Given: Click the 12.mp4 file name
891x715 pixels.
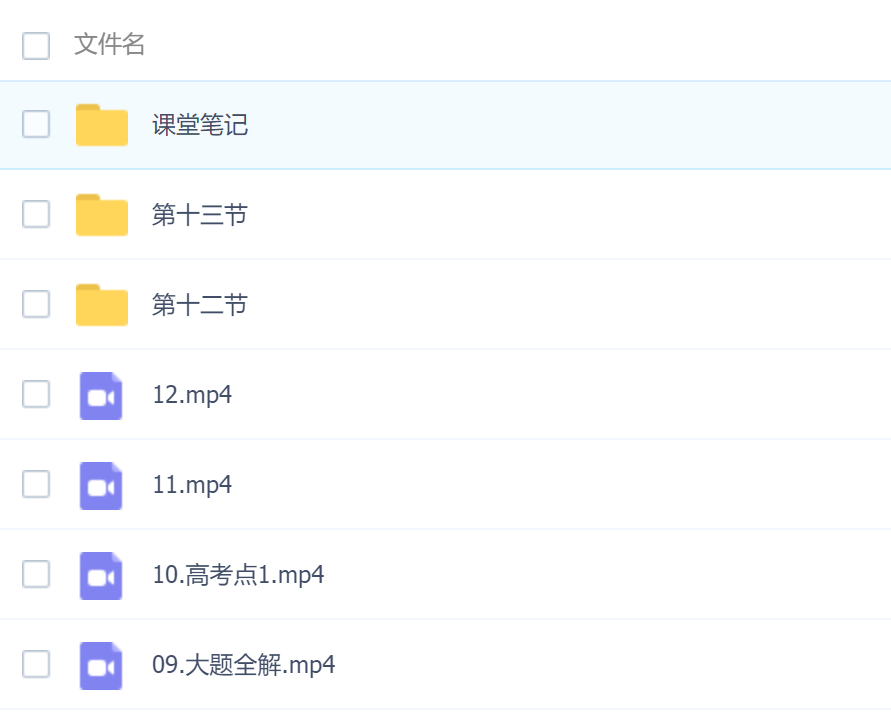Looking at the screenshot, I should tap(192, 395).
